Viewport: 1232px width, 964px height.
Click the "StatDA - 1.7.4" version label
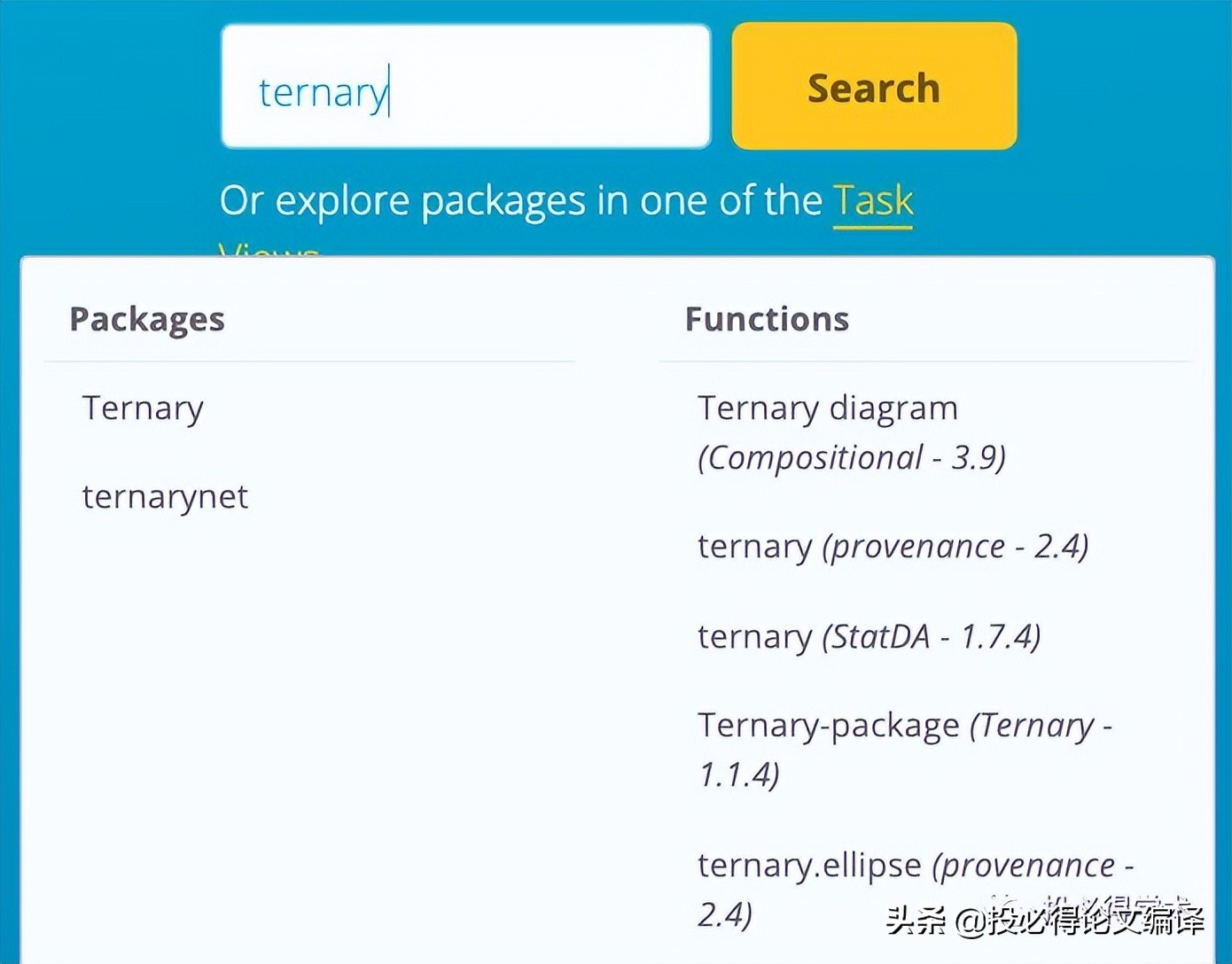931,637
